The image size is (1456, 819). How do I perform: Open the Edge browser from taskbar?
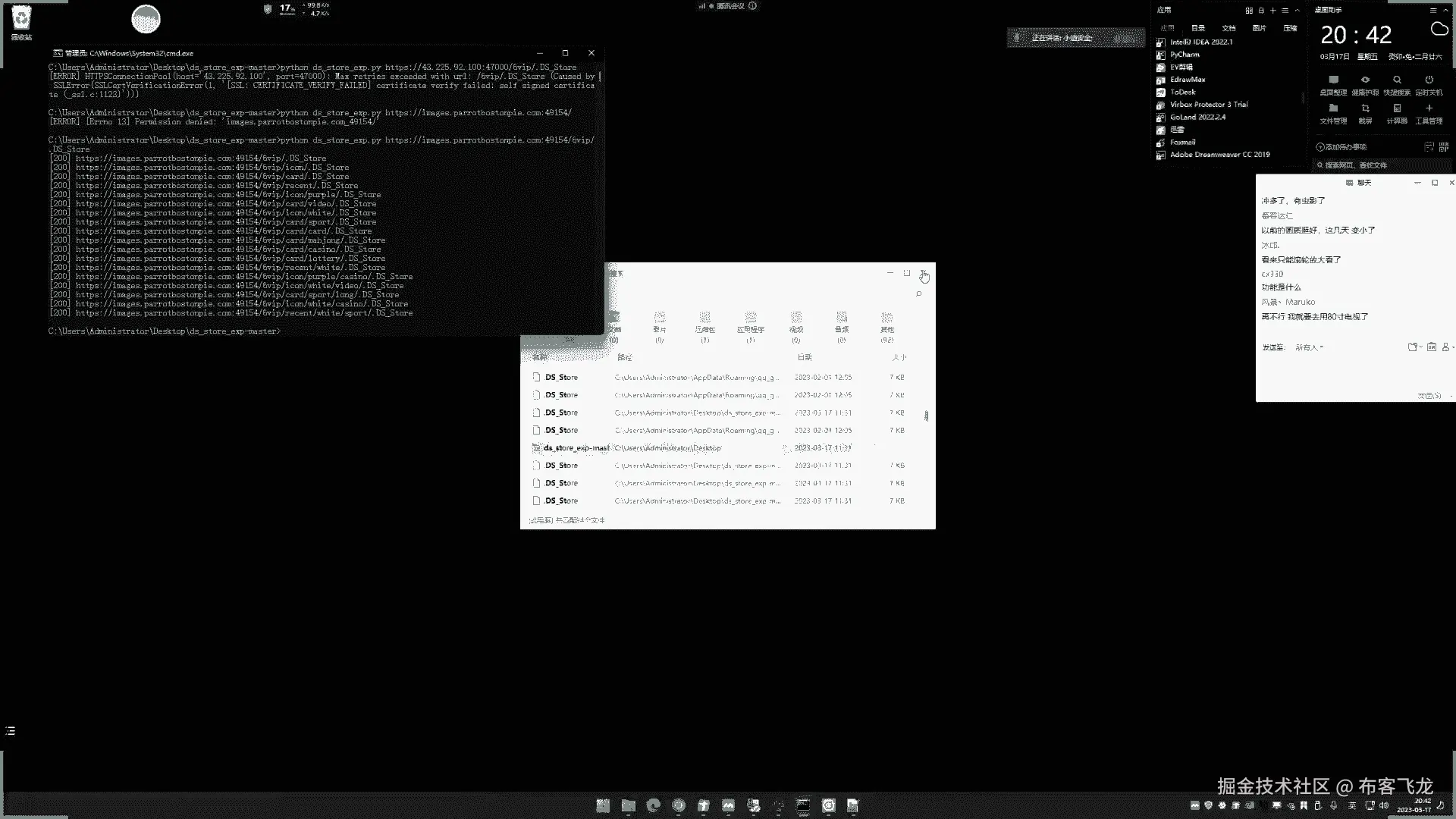click(653, 805)
